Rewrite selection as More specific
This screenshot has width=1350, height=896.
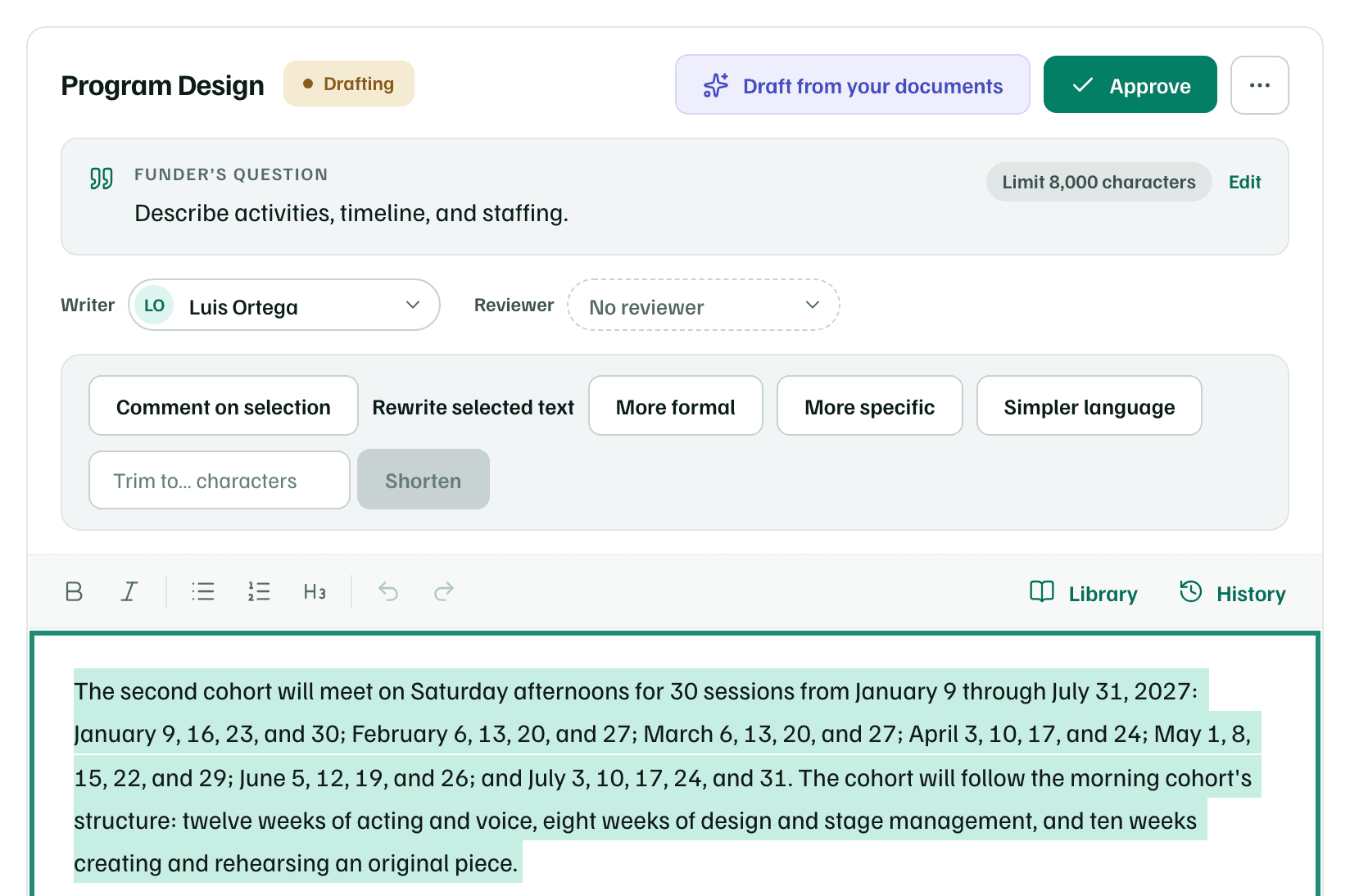pos(869,406)
